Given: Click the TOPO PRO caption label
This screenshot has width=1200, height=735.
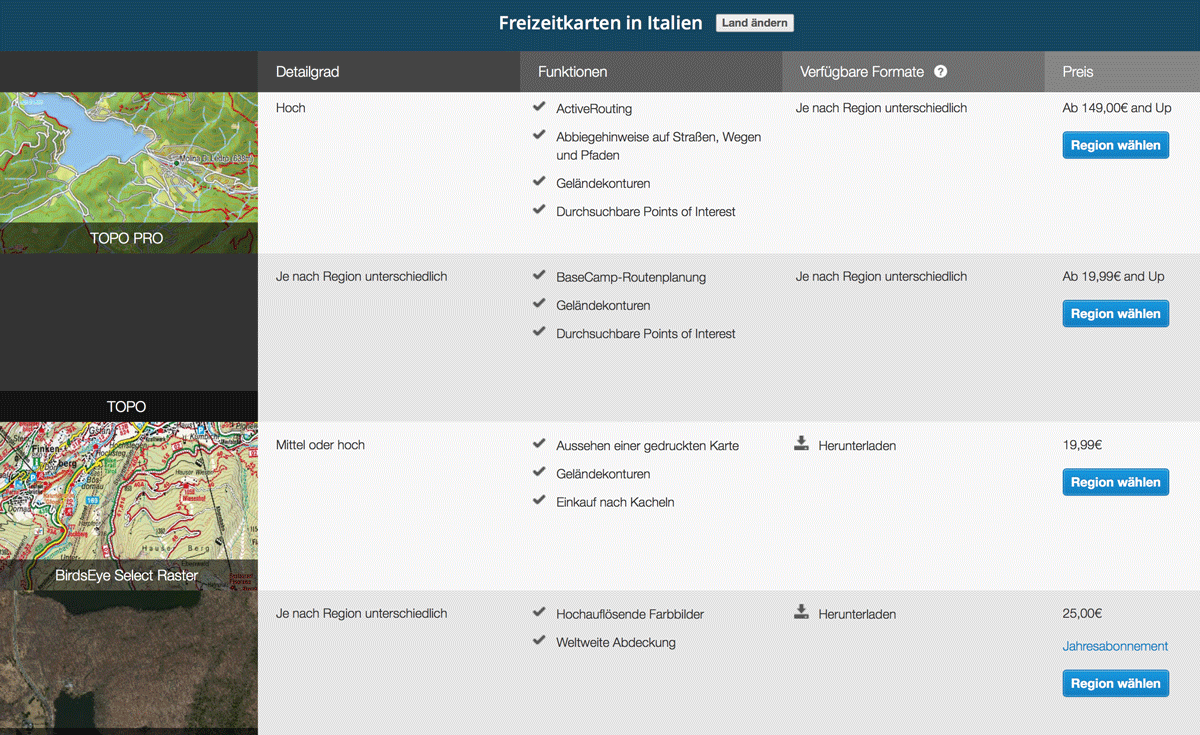Looking at the screenshot, I should (127, 238).
